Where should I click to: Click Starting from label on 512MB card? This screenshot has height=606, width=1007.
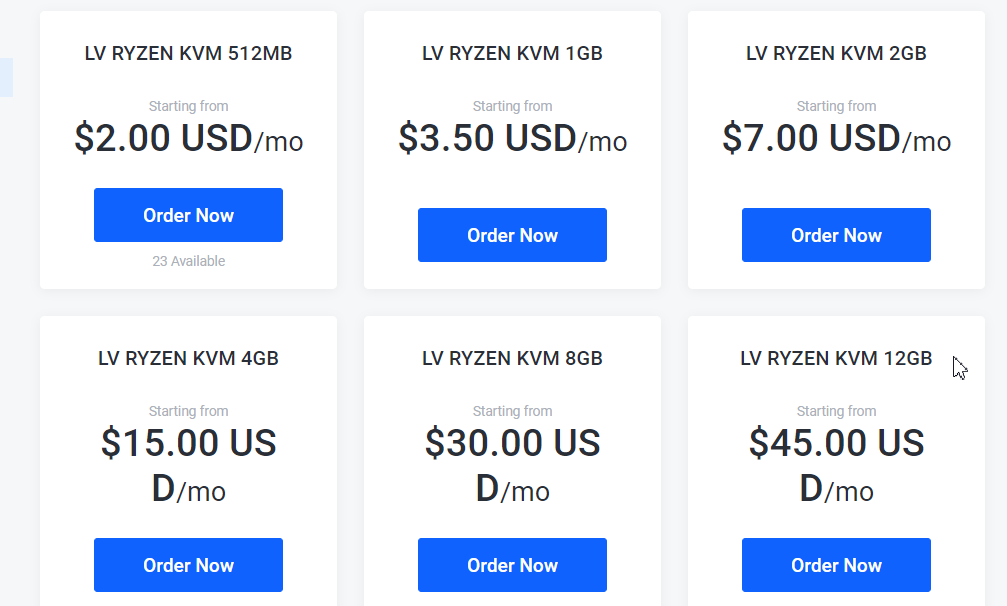click(188, 105)
